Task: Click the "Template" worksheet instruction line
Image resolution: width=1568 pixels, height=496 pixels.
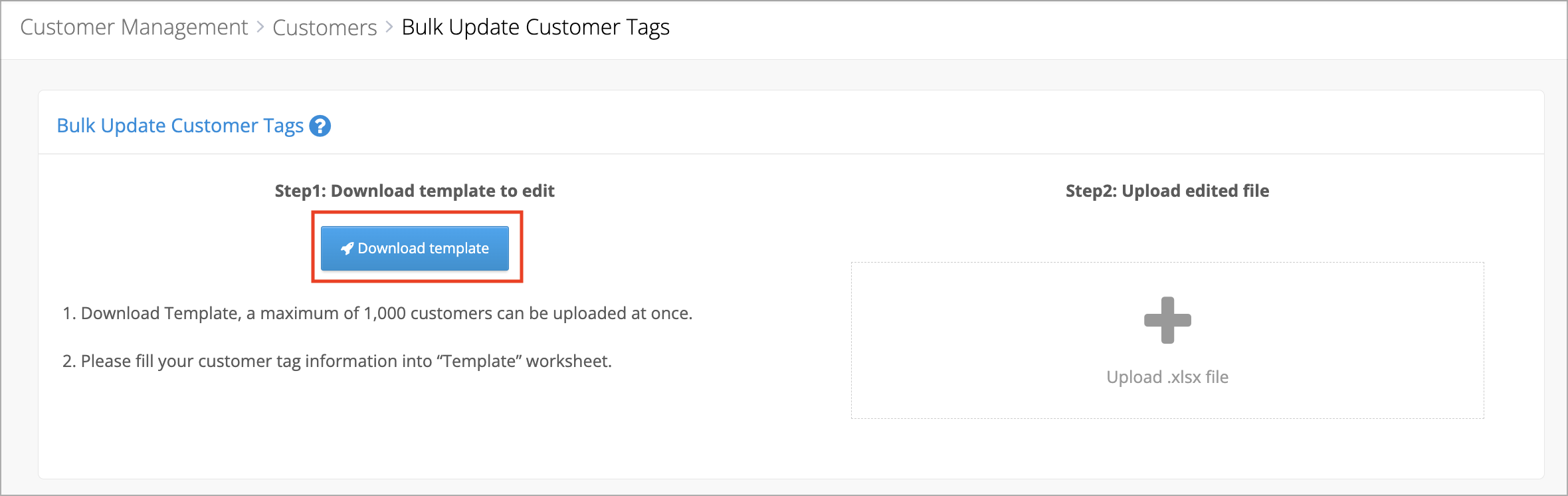Action: [337, 361]
